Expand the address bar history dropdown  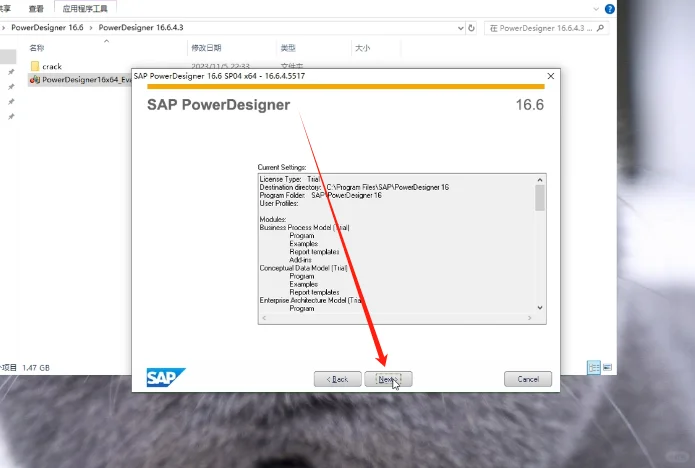coord(461,28)
